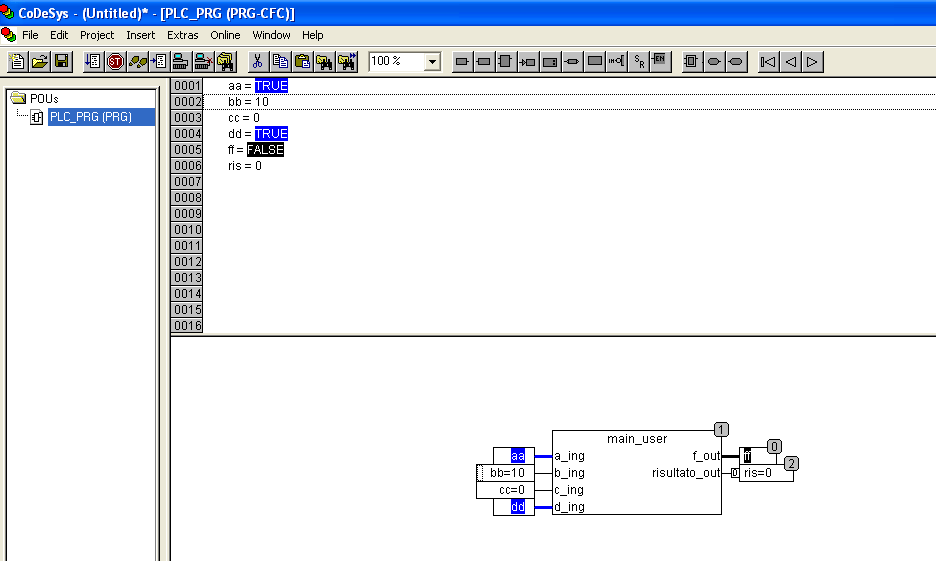Open the 100 % zoom dropdown
936x561 pixels.
[x=432, y=62]
